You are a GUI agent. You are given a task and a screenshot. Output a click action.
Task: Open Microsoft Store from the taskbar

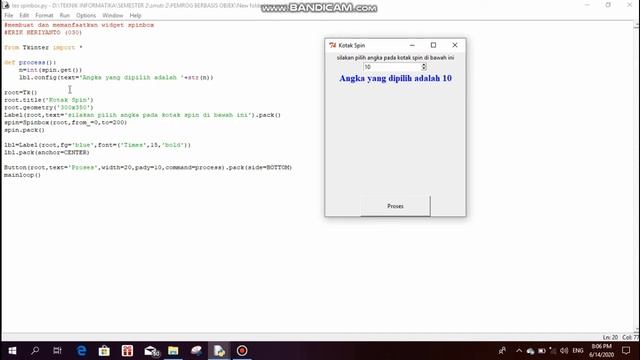104,351
